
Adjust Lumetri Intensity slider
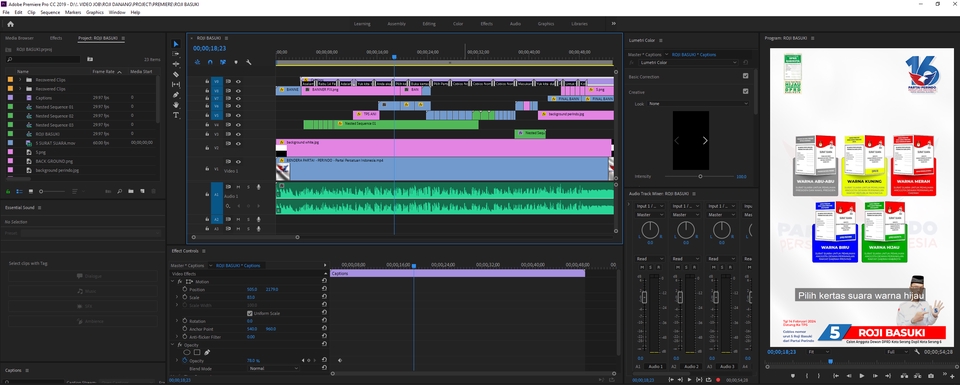tap(699, 176)
